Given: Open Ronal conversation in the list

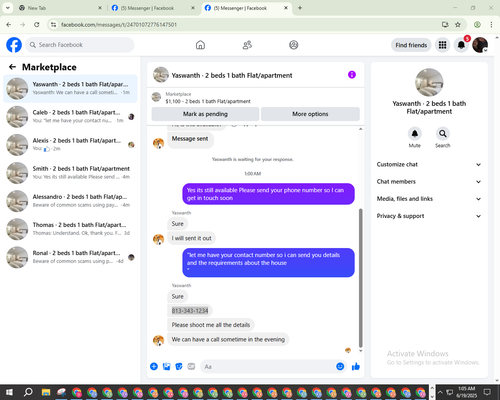Looking at the screenshot, I should (70, 257).
